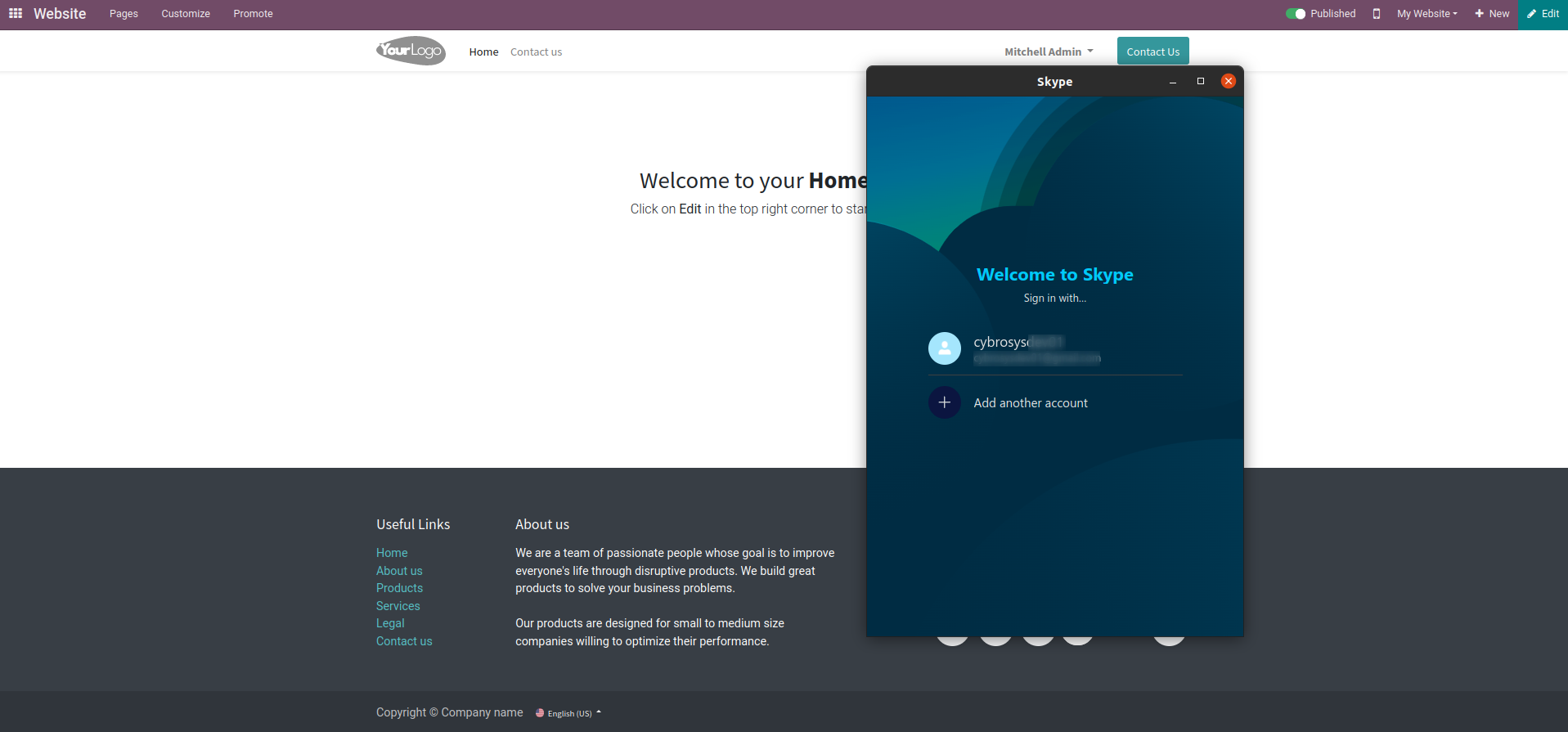Follow the About us footer link
The image size is (1568, 732).
click(x=399, y=571)
